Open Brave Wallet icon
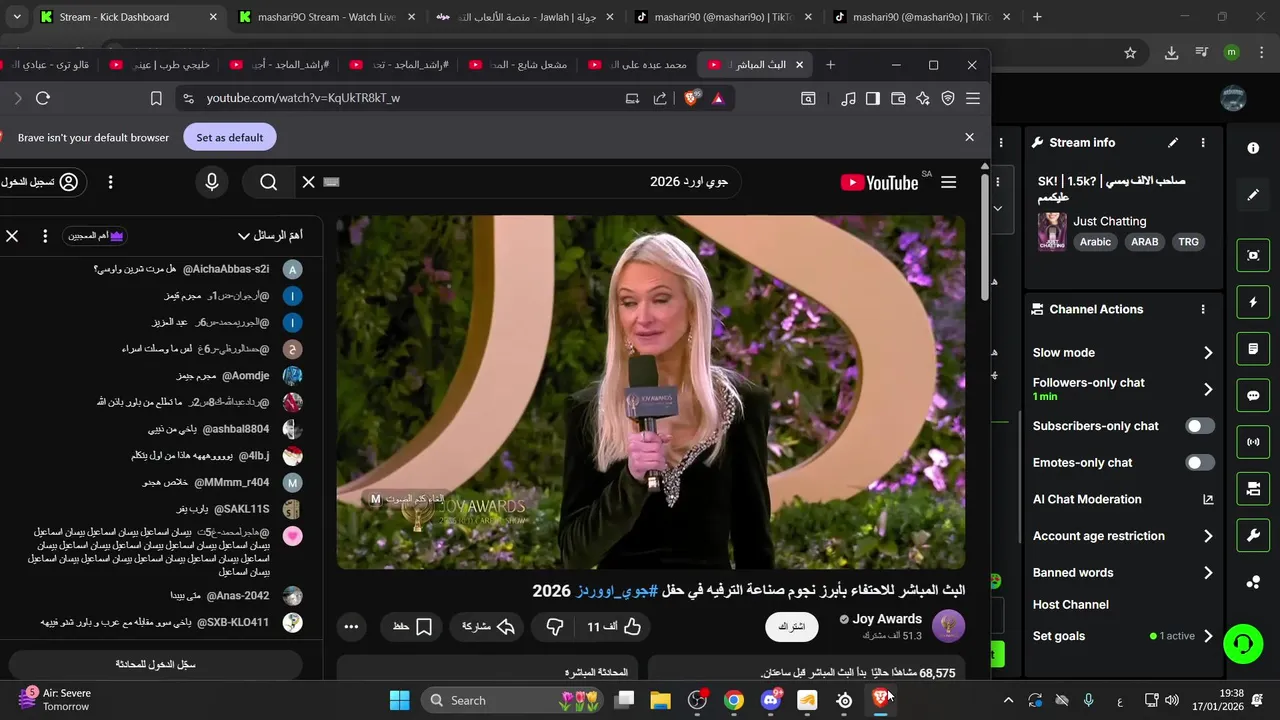This screenshot has height=720, width=1280. [898, 98]
